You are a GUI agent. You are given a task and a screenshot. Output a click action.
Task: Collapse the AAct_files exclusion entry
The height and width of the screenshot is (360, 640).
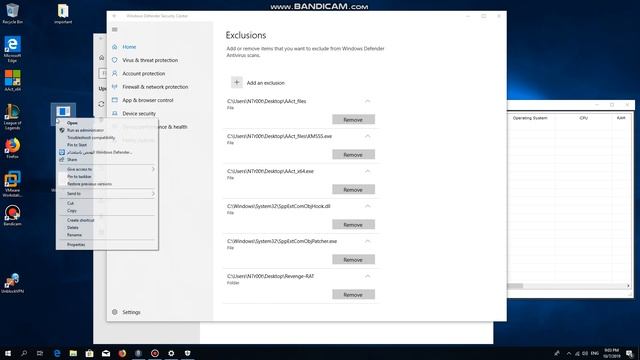(x=367, y=101)
